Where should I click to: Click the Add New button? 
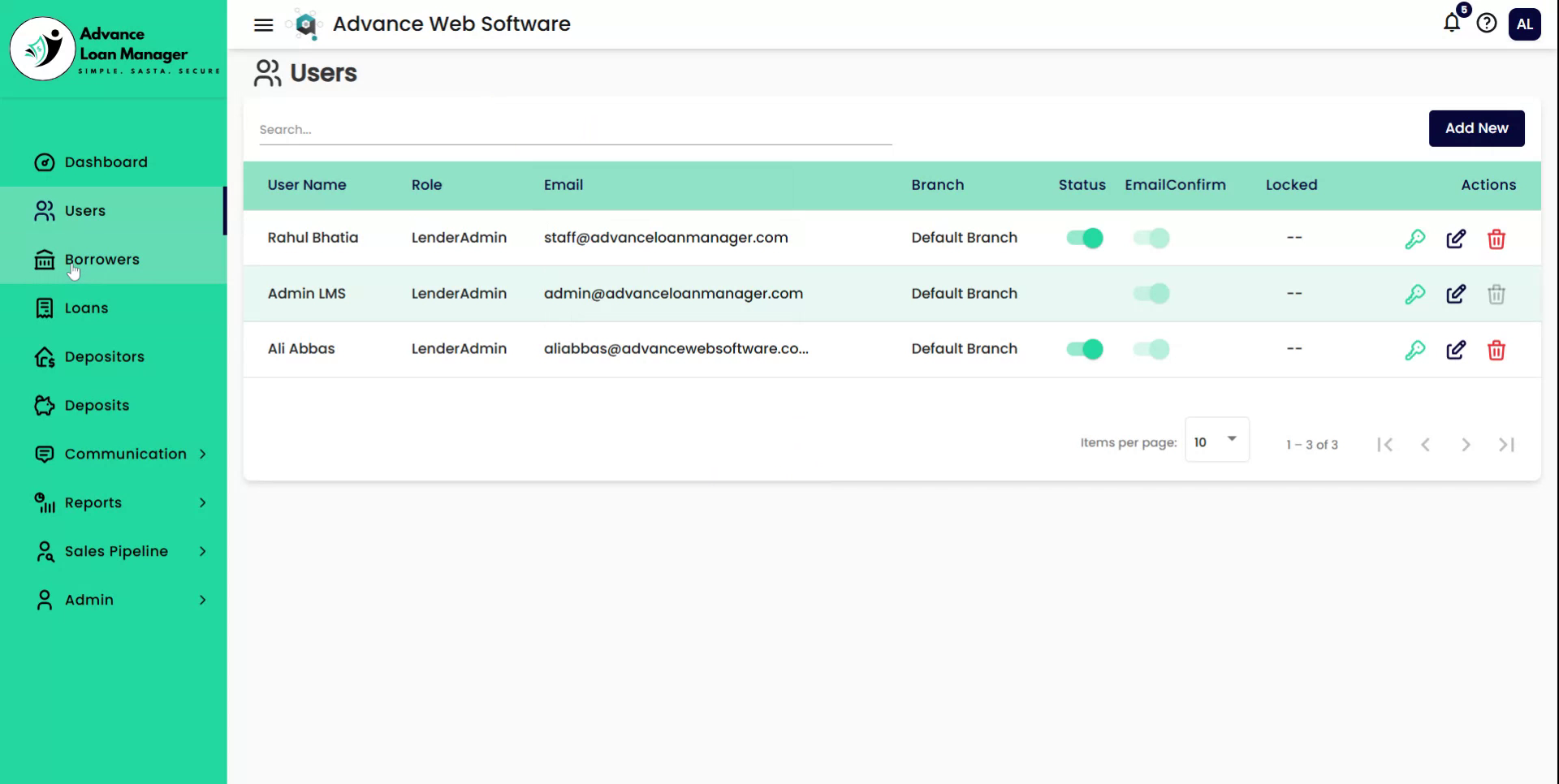[x=1476, y=128]
